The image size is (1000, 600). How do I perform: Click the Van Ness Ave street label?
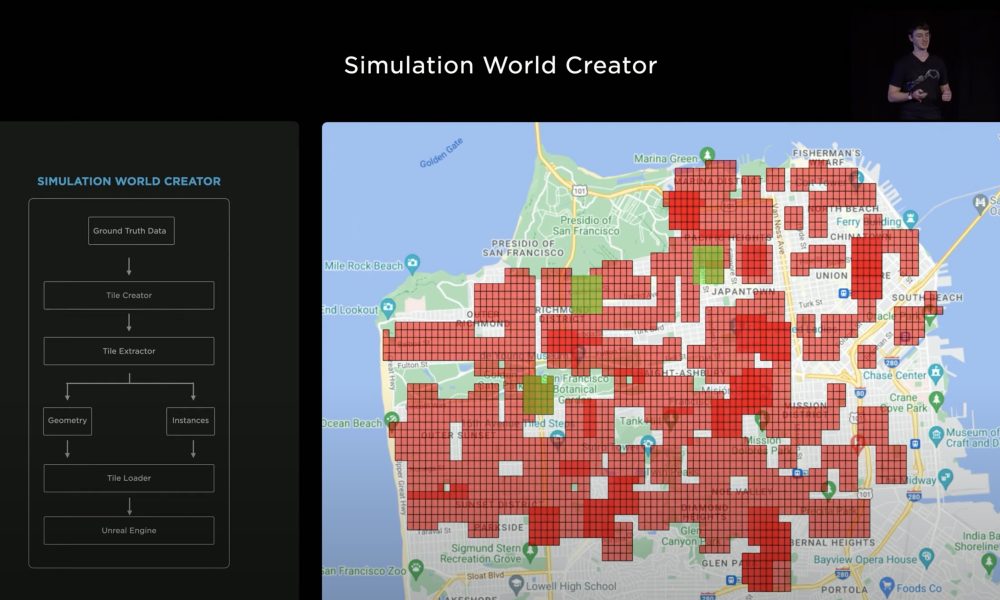point(778,228)
